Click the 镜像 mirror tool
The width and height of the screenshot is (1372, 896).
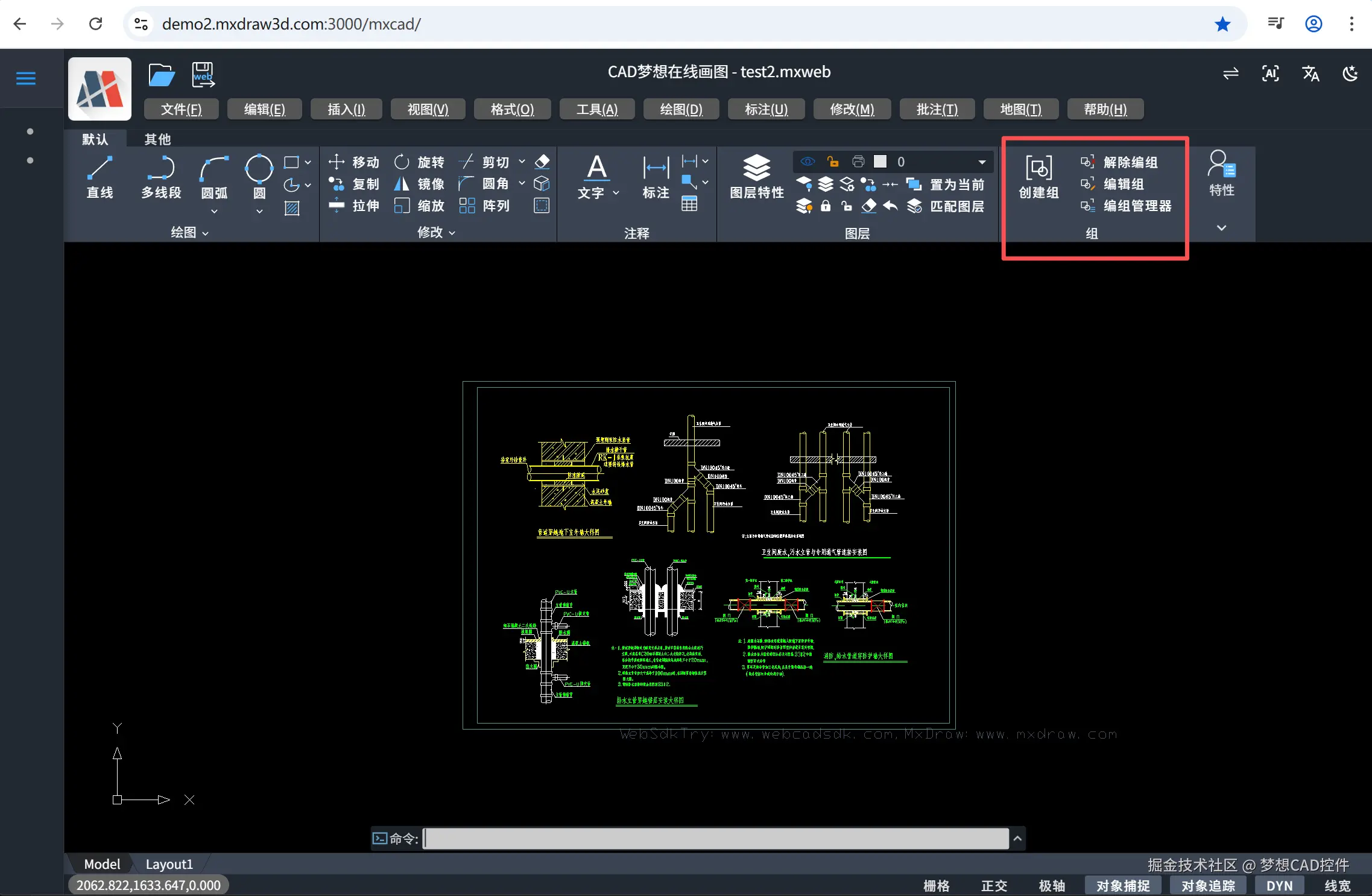click(419, 184)
